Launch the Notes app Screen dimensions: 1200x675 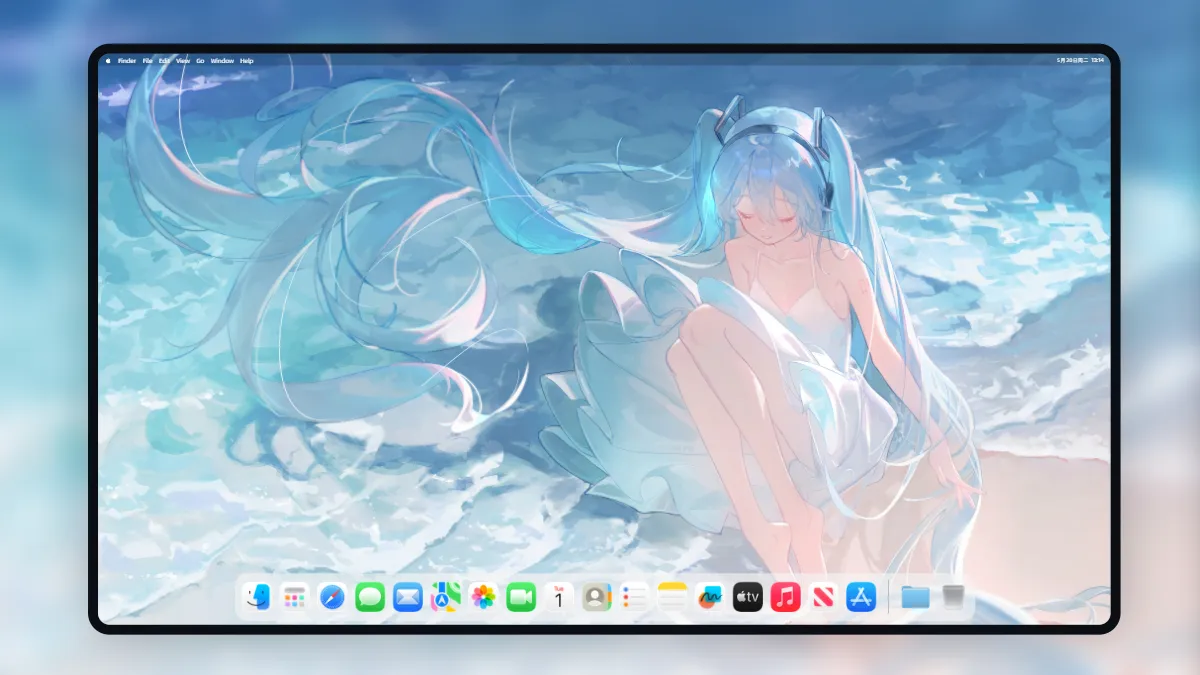(672, 598)
